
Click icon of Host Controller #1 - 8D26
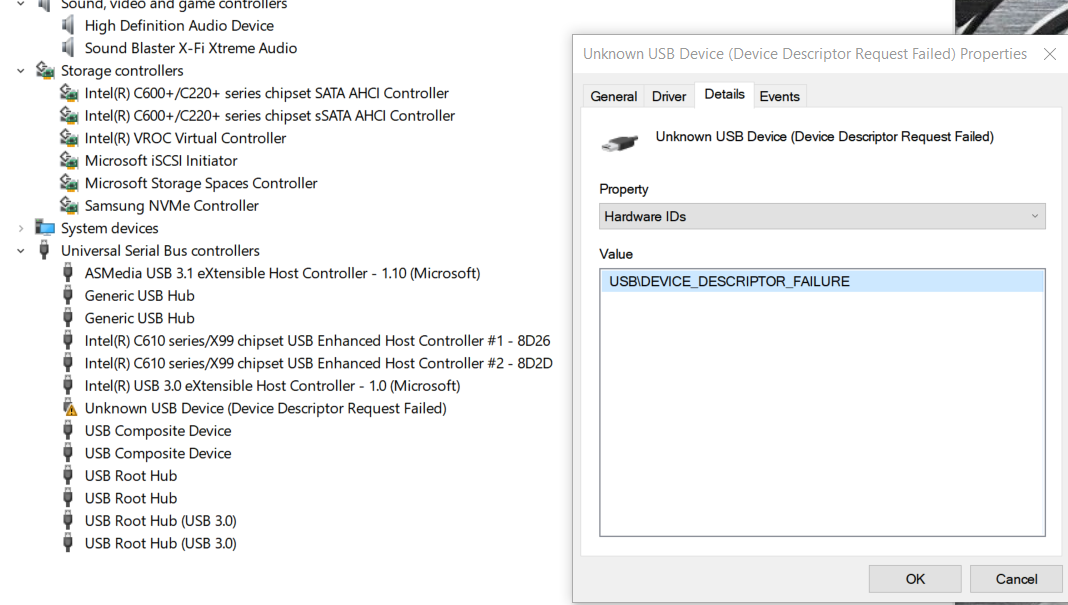point(67,341)
